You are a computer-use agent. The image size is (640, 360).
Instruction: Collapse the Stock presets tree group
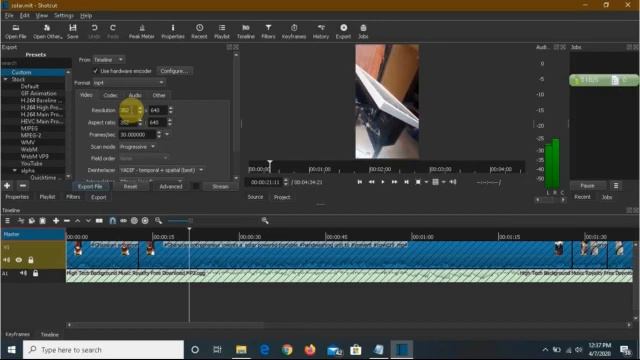[5, 79]
